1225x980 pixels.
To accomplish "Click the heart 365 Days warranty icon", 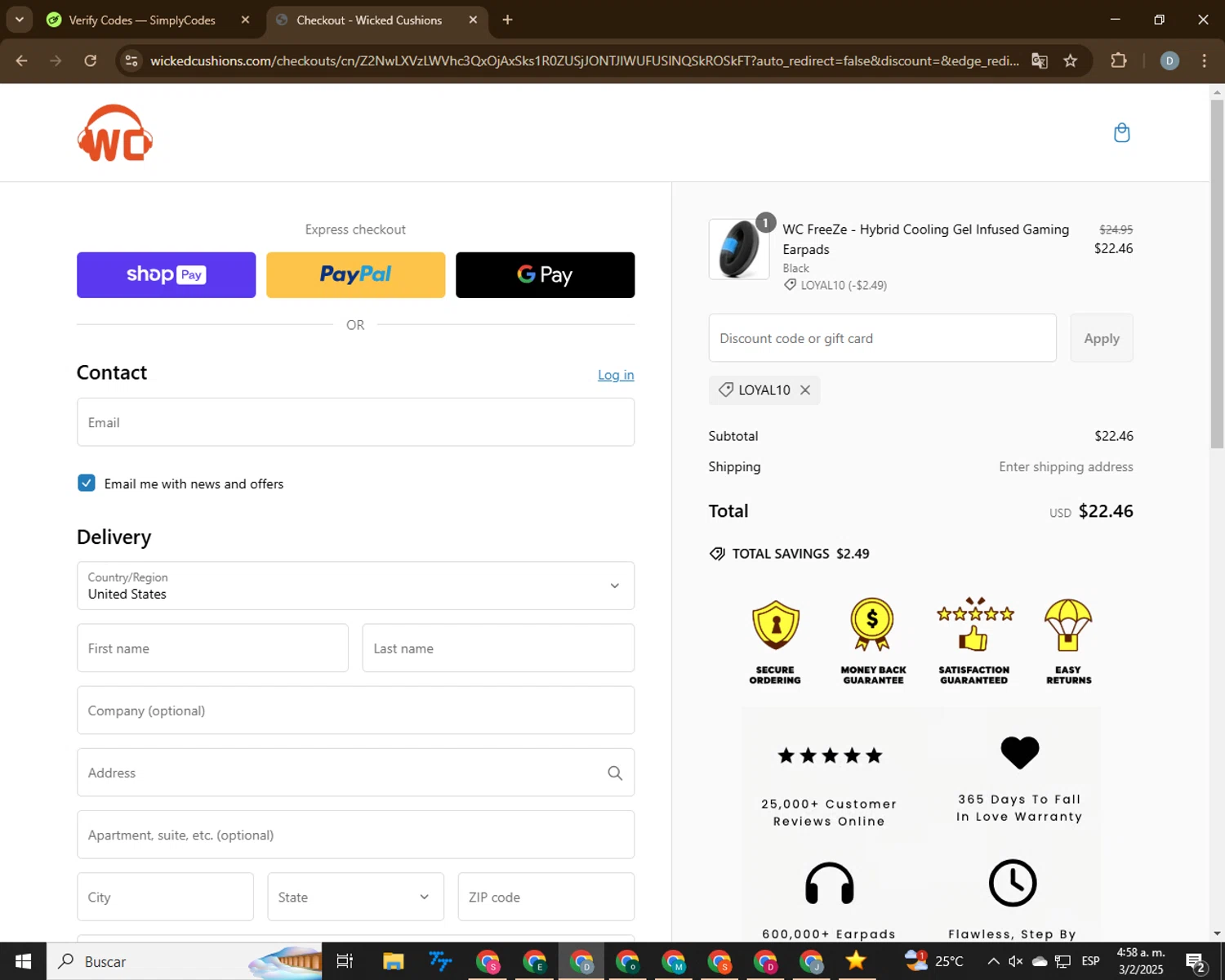I will pos(1020,752).
